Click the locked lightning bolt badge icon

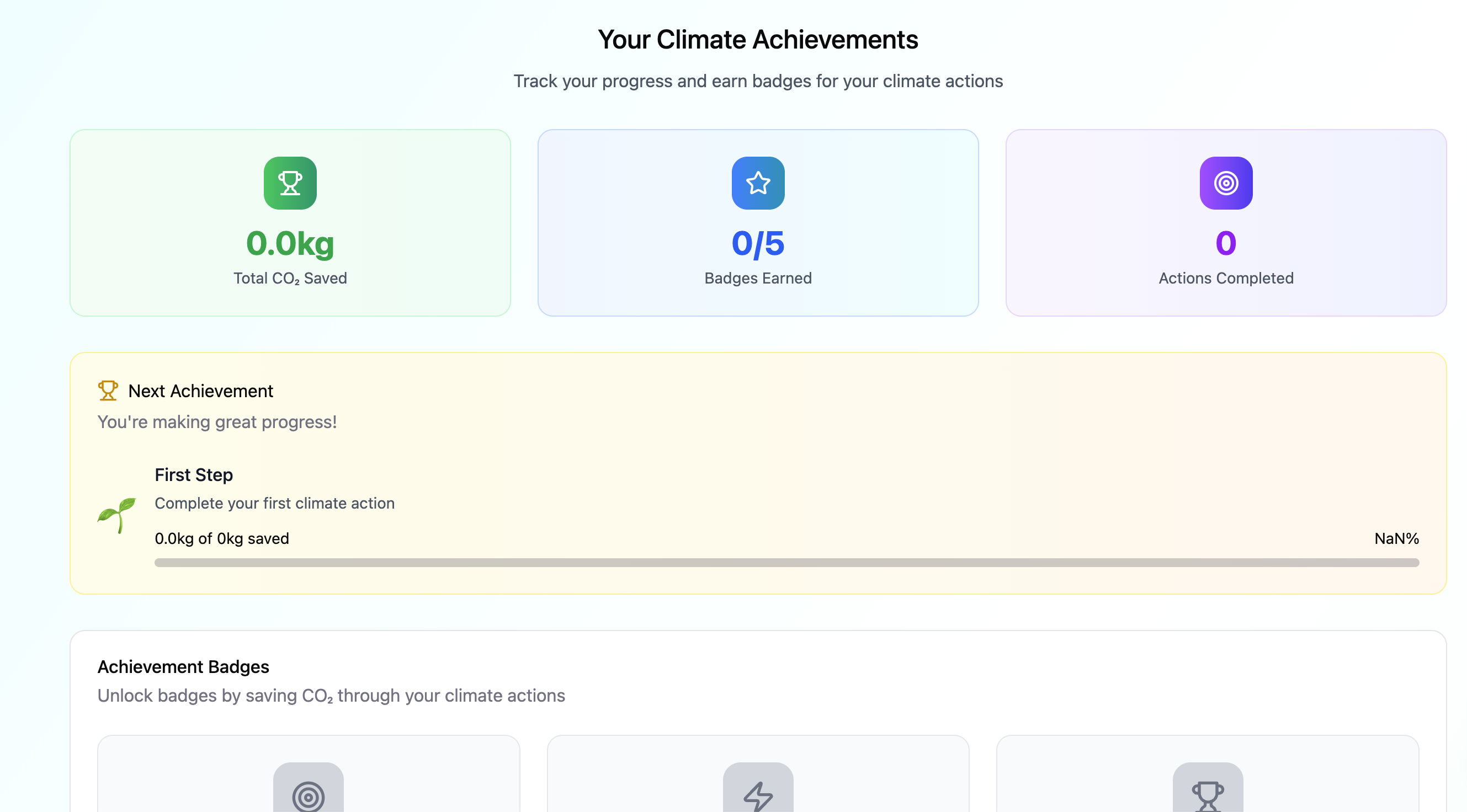tap(757, 794)
